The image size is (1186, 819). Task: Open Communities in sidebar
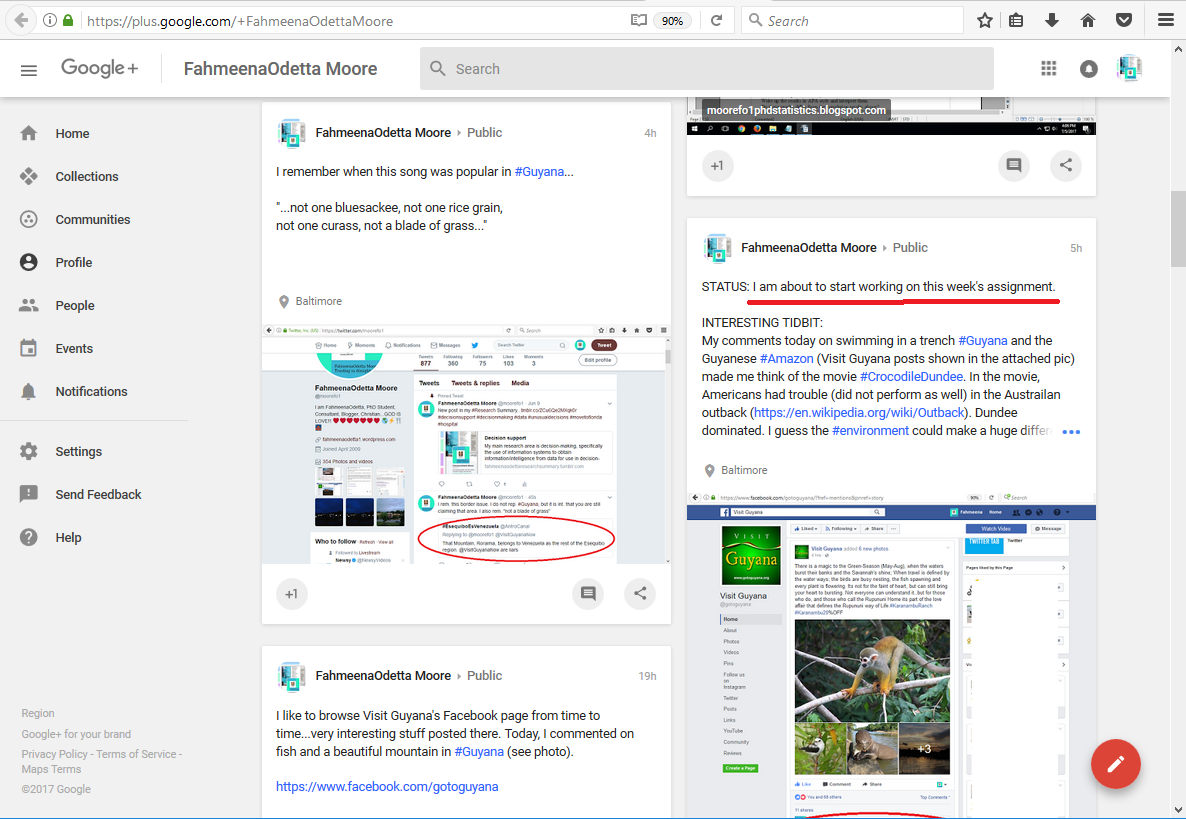click(94, 219)
